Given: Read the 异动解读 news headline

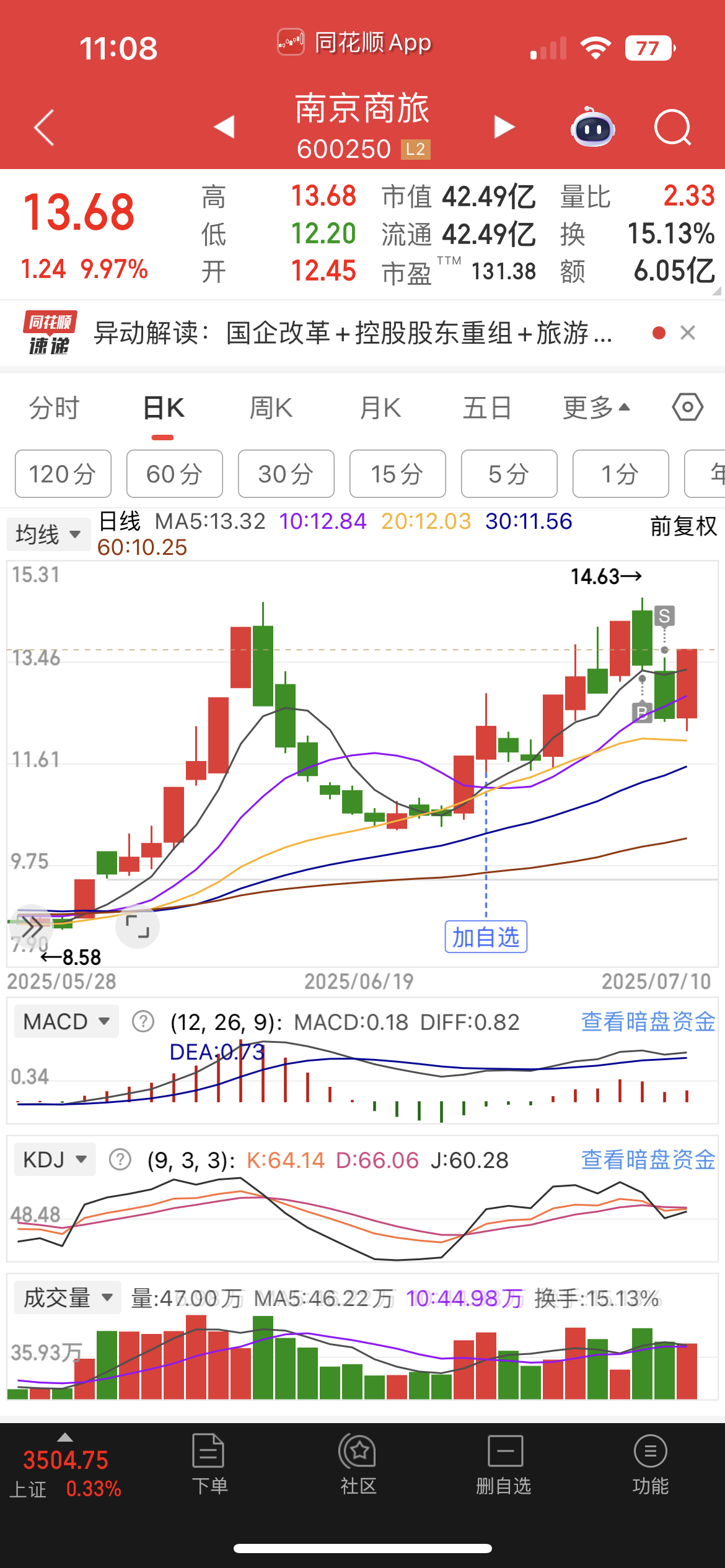Looking at the screenshot, I should tap(353, 333).
